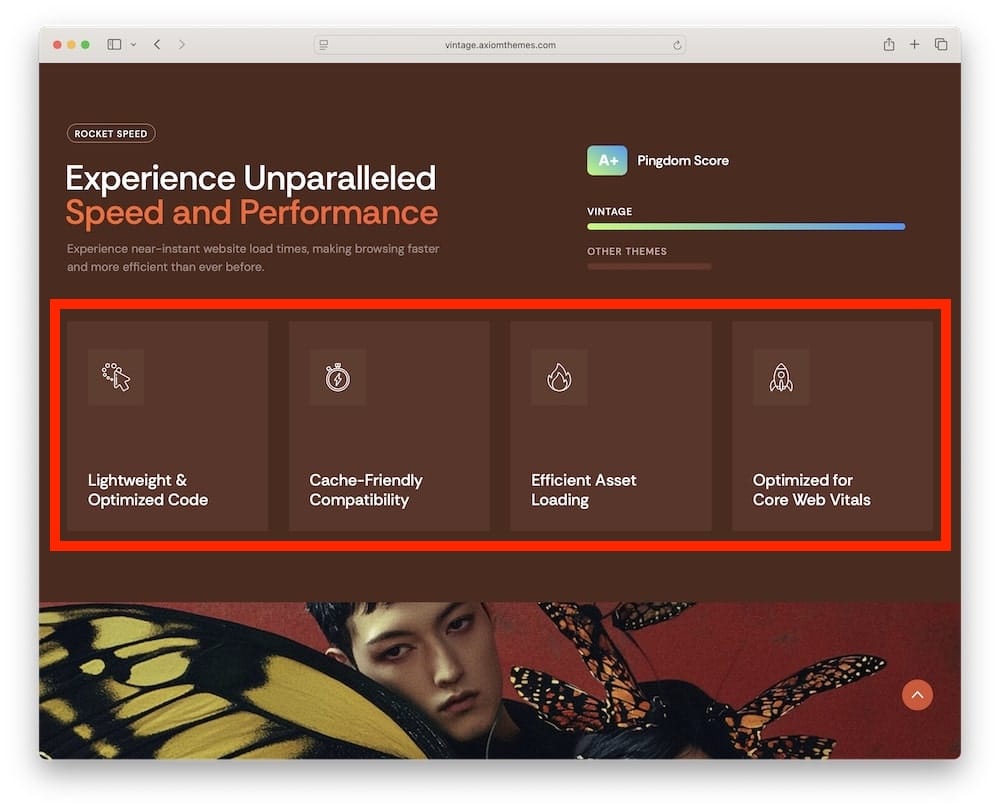Click the VINTAGE gradient progress bar

coord(746,226)
